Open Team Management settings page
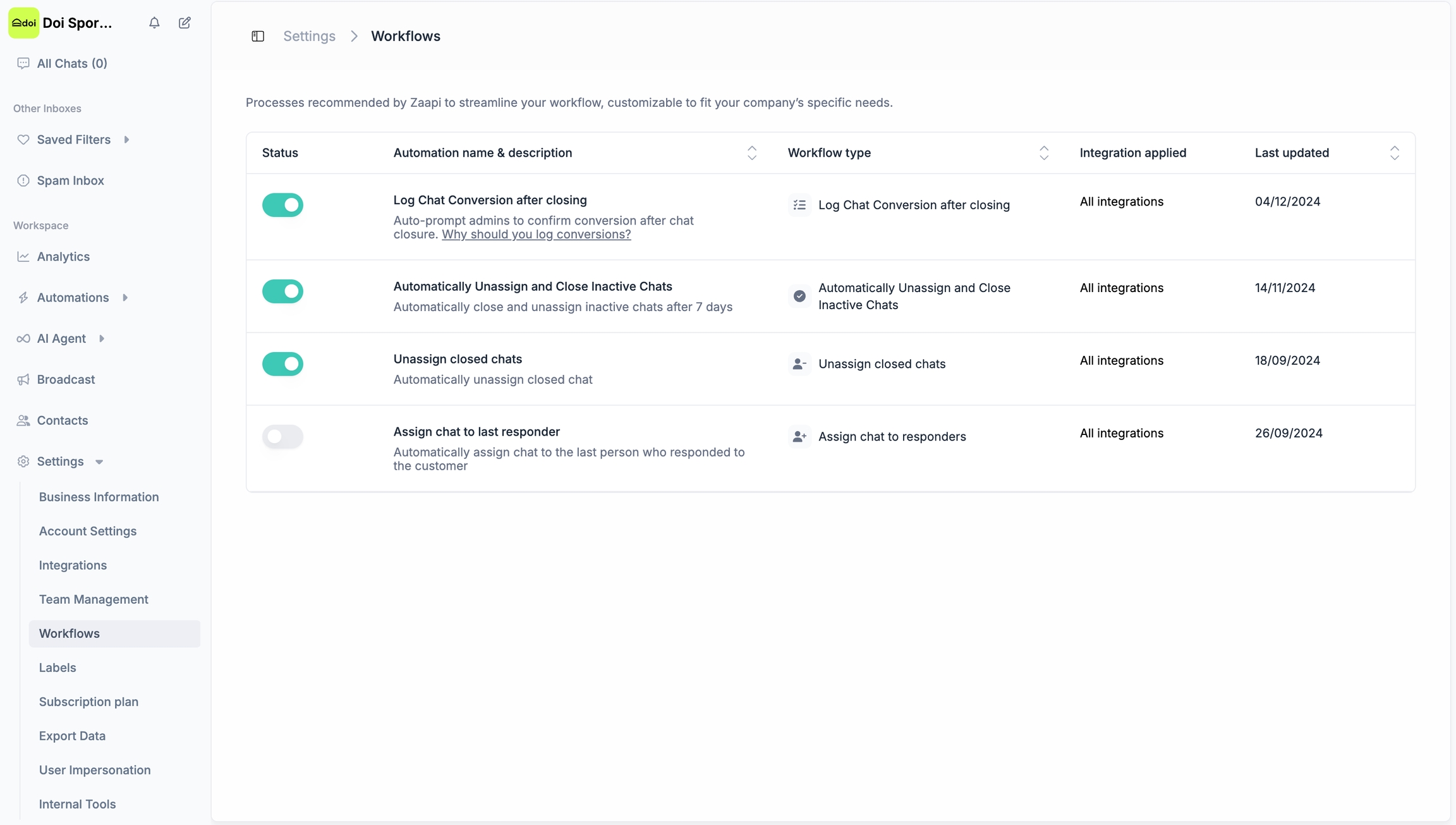 (x=94, y=599)
